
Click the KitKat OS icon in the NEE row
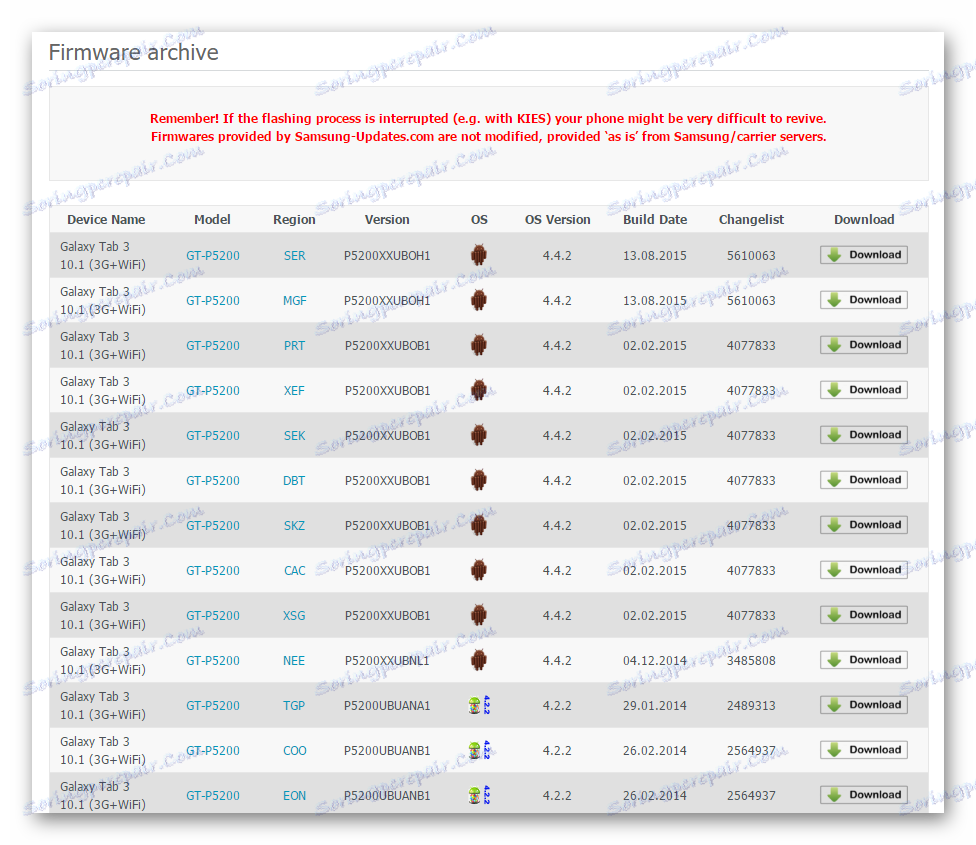[479, 660]
